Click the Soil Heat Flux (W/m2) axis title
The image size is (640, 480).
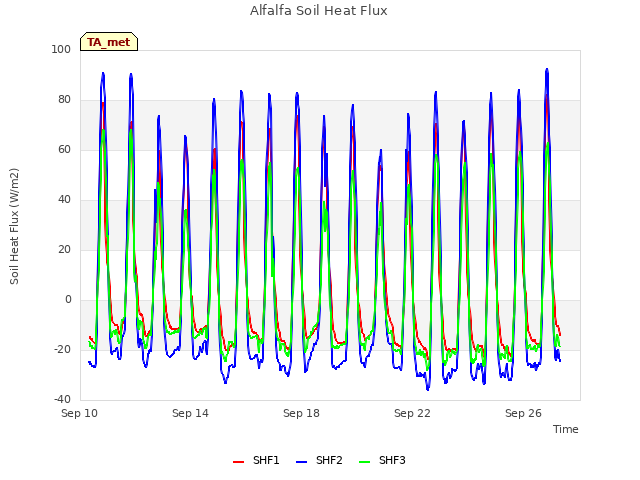14,226
